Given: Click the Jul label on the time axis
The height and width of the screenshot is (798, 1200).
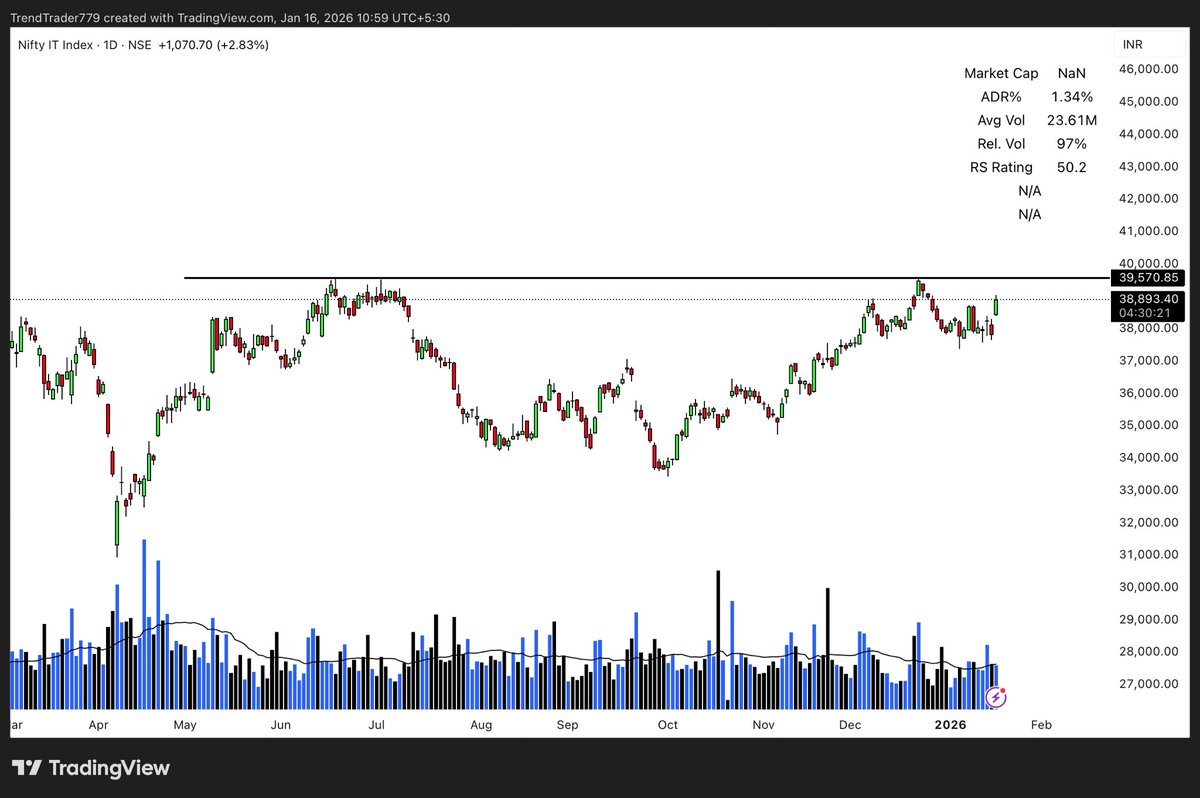Looking at the screenshot, I should click(378, 724).
